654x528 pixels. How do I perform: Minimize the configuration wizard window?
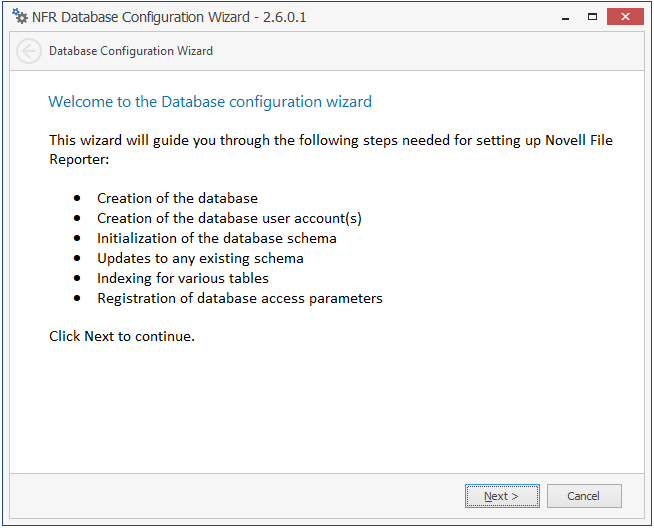(564, 16)
